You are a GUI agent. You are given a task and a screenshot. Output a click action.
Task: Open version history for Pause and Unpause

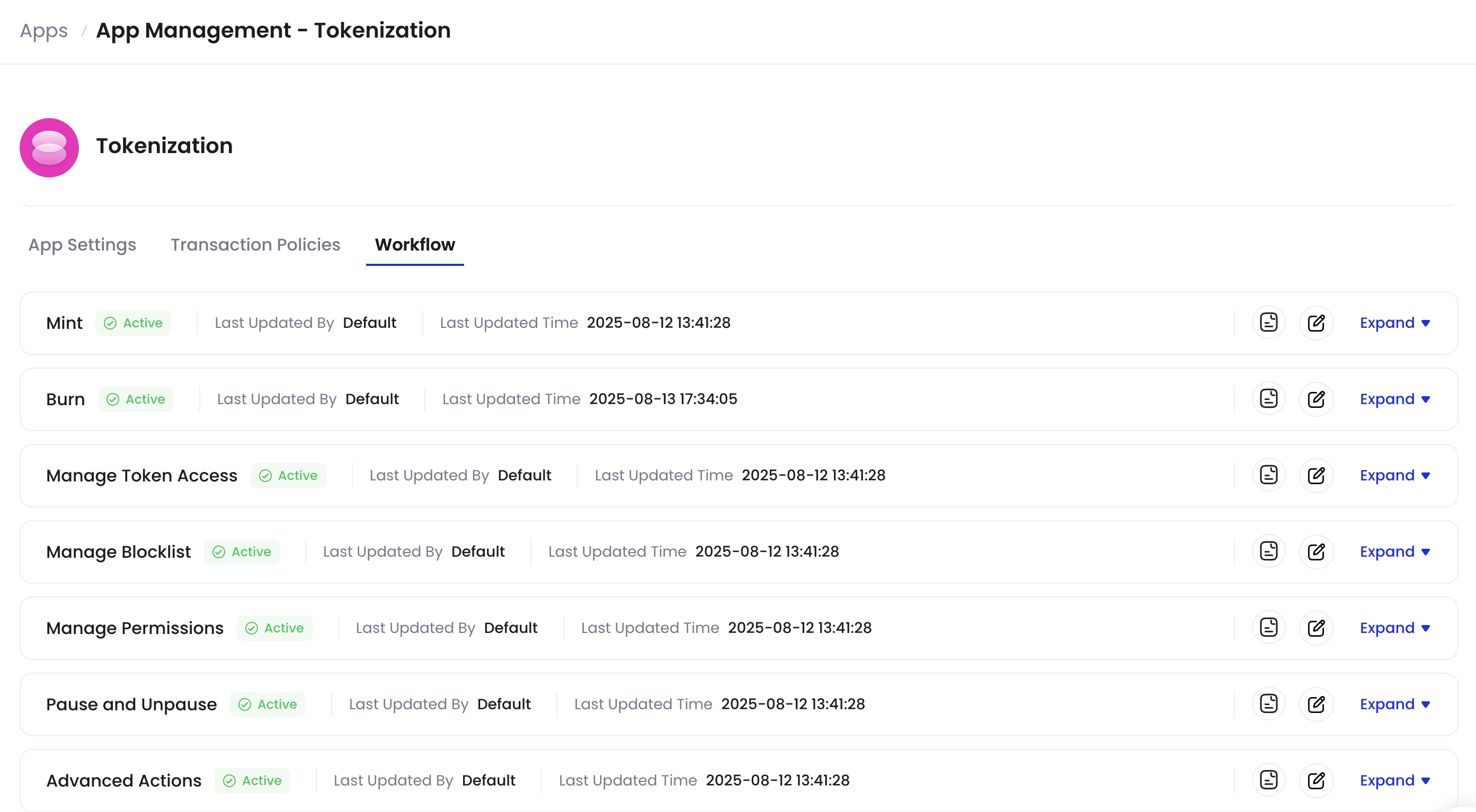(x=1269, y=704)
